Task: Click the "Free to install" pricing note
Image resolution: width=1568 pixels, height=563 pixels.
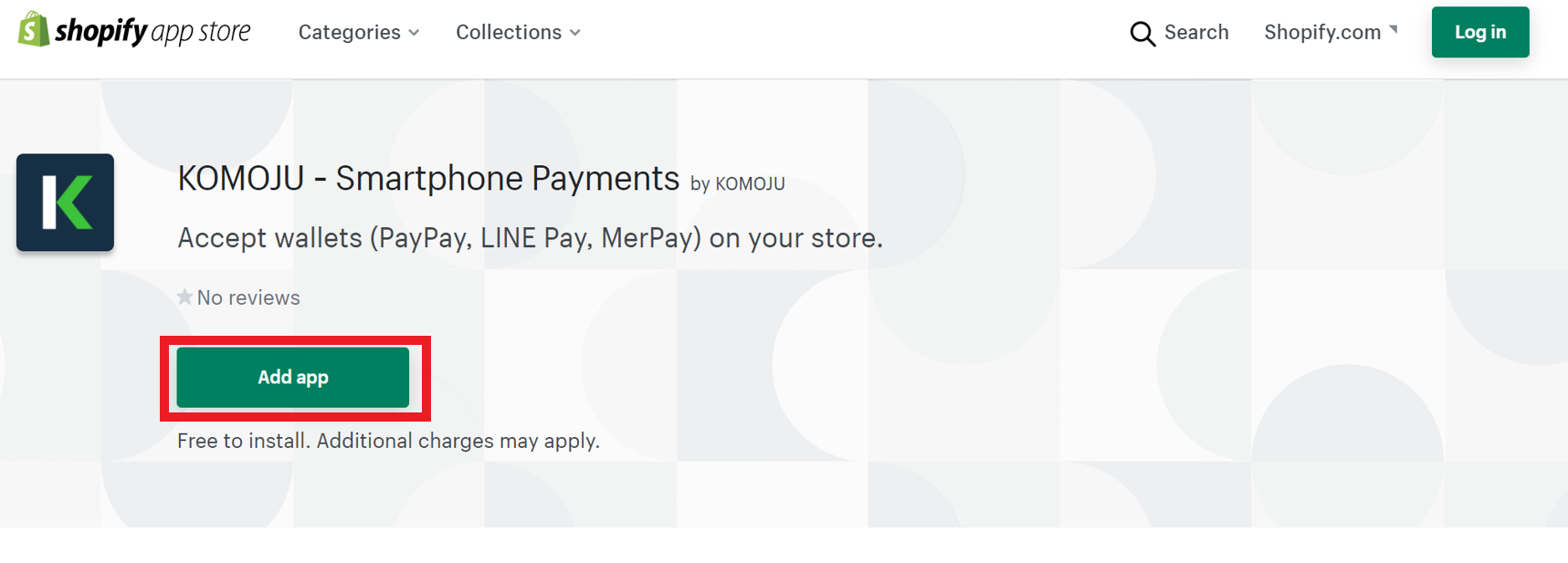Action: click(x=388, y=441)
